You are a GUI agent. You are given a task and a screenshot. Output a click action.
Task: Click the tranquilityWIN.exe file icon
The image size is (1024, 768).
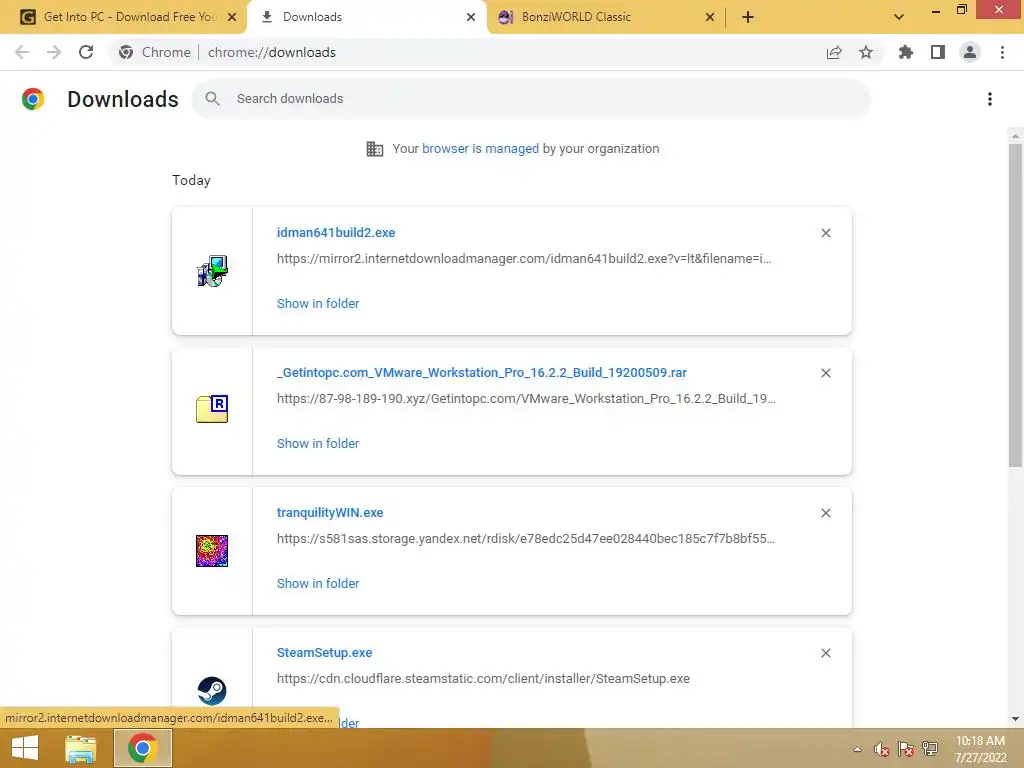[x=212, y=551]
